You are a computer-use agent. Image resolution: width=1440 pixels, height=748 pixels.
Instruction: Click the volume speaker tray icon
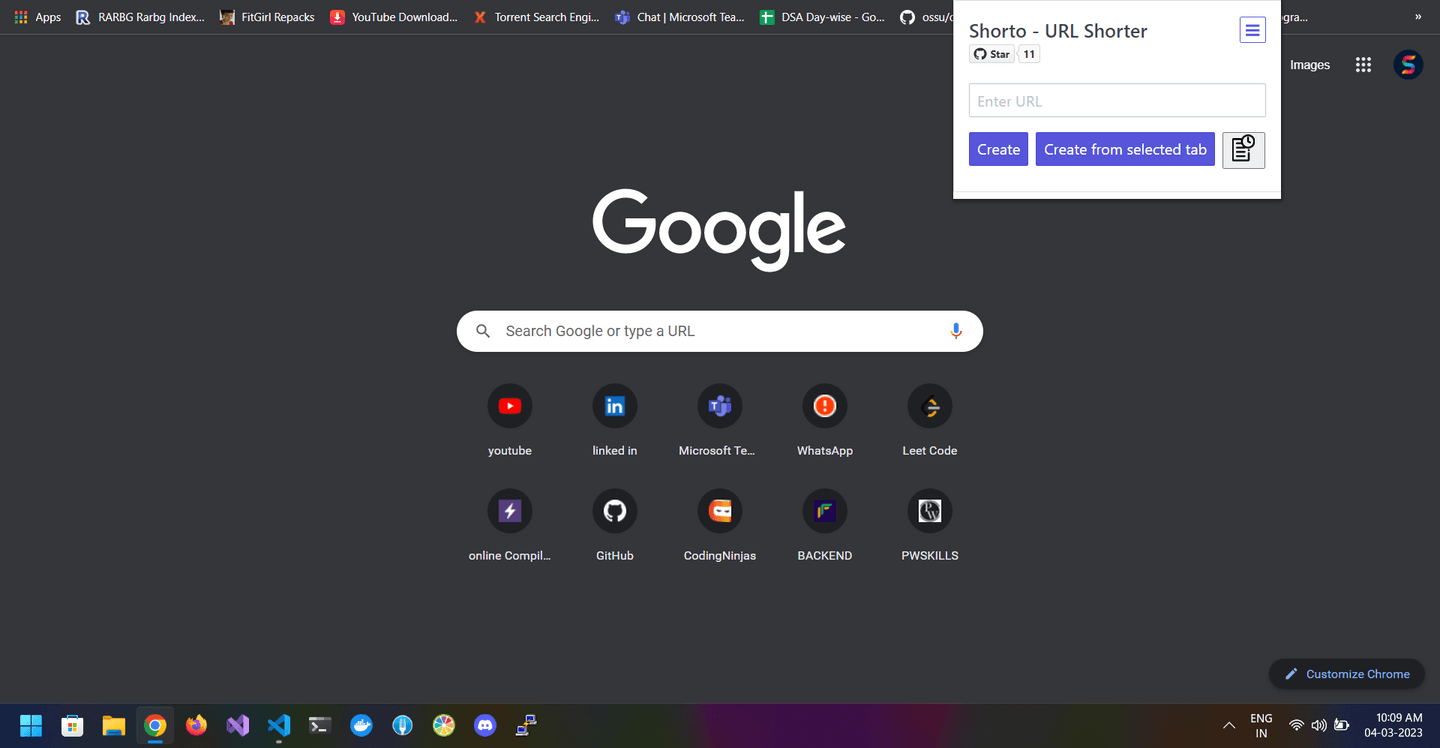coord(1319,725)
